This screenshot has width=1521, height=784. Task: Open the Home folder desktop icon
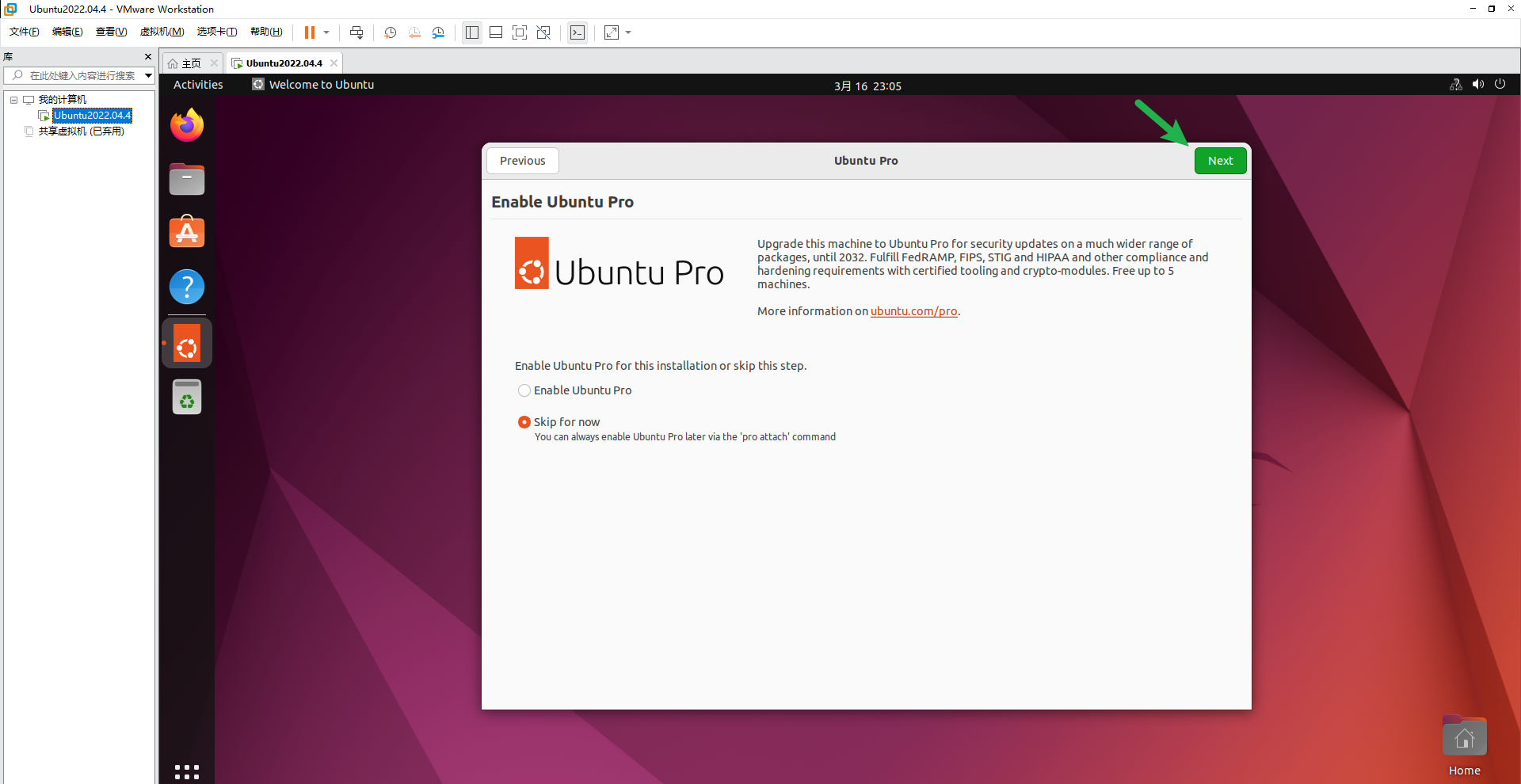[1464, 746]
